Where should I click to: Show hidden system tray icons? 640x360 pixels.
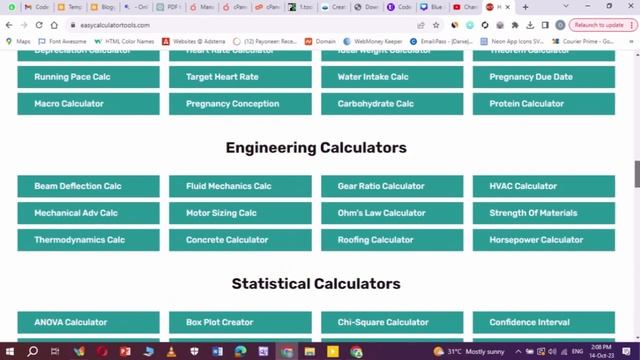518,351
